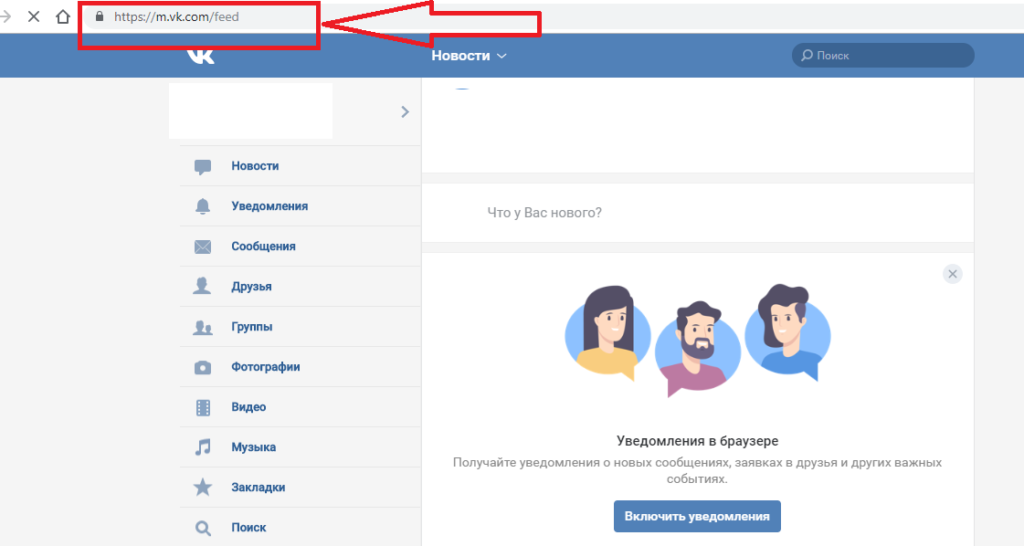The width and height of the screenshot is (1024, 546).
Task: Click the Друзья person icon
Action: pos(202,286)
